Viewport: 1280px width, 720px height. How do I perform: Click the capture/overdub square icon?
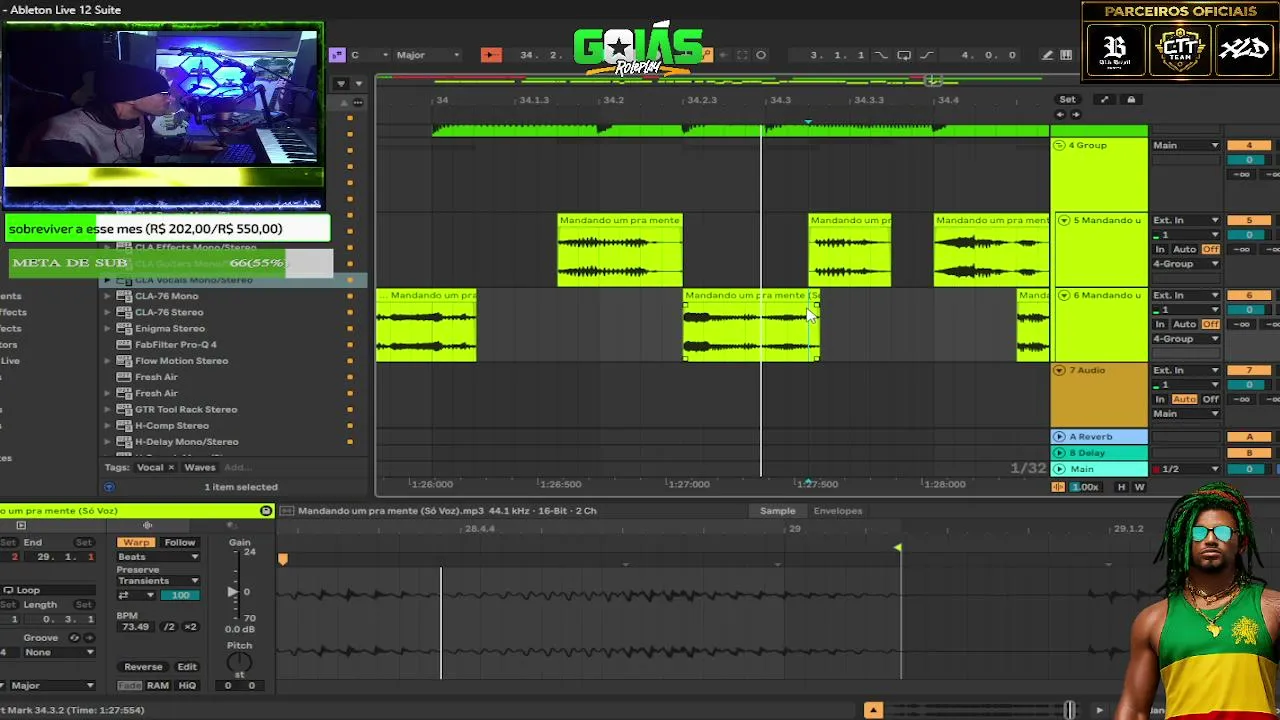[742, 55]
